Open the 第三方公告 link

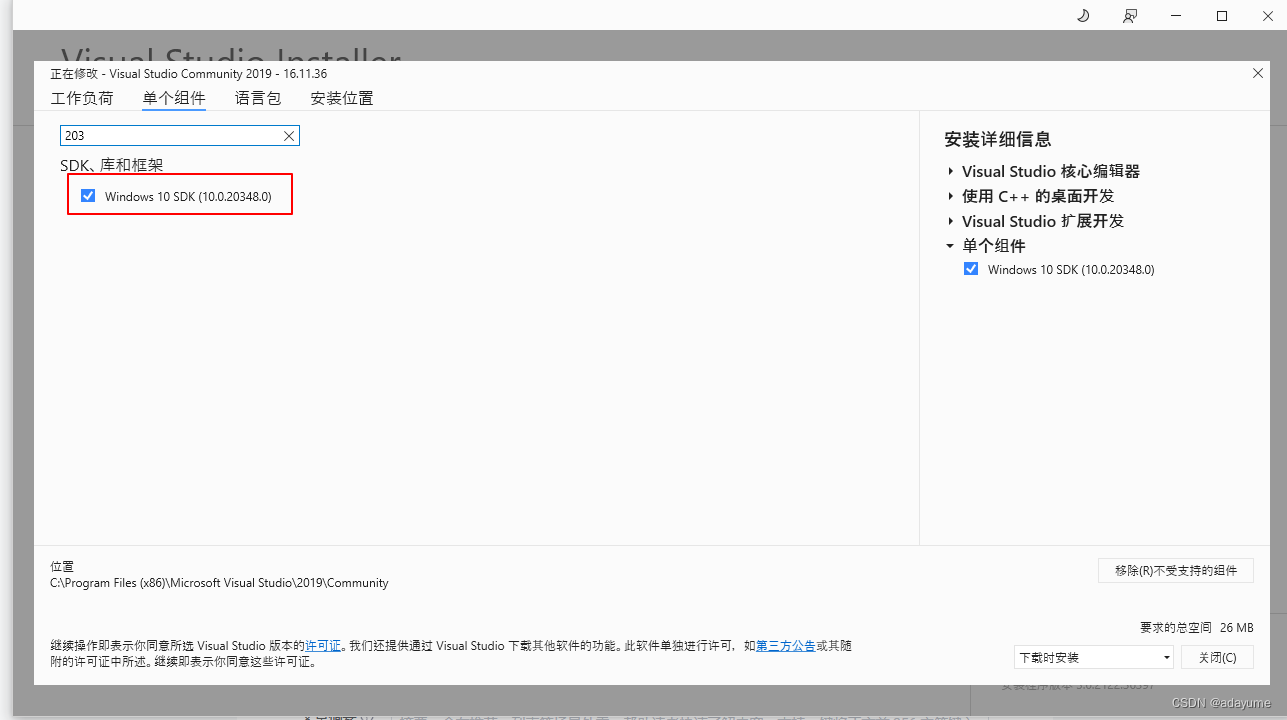point(785,645)
